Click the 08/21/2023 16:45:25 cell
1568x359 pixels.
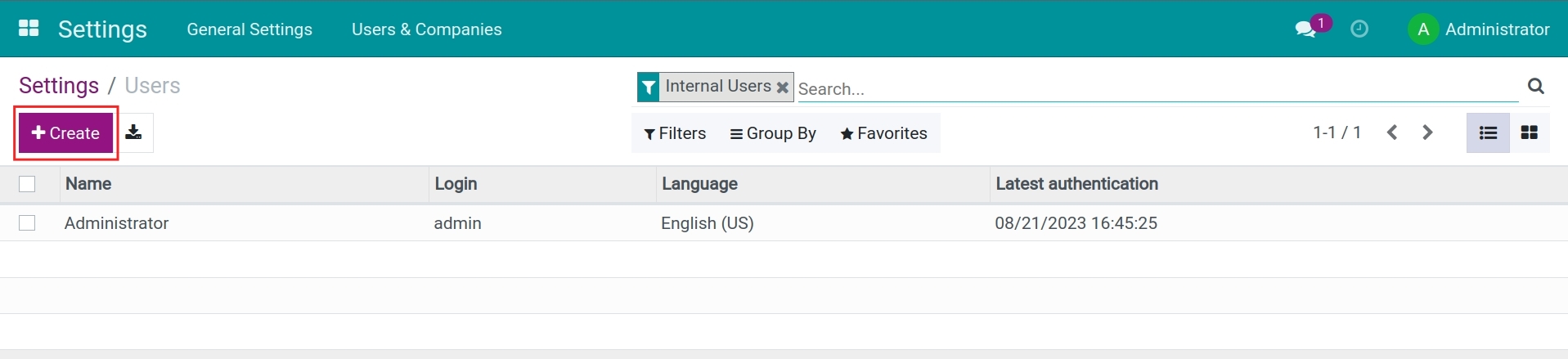tap(1076, 223)
